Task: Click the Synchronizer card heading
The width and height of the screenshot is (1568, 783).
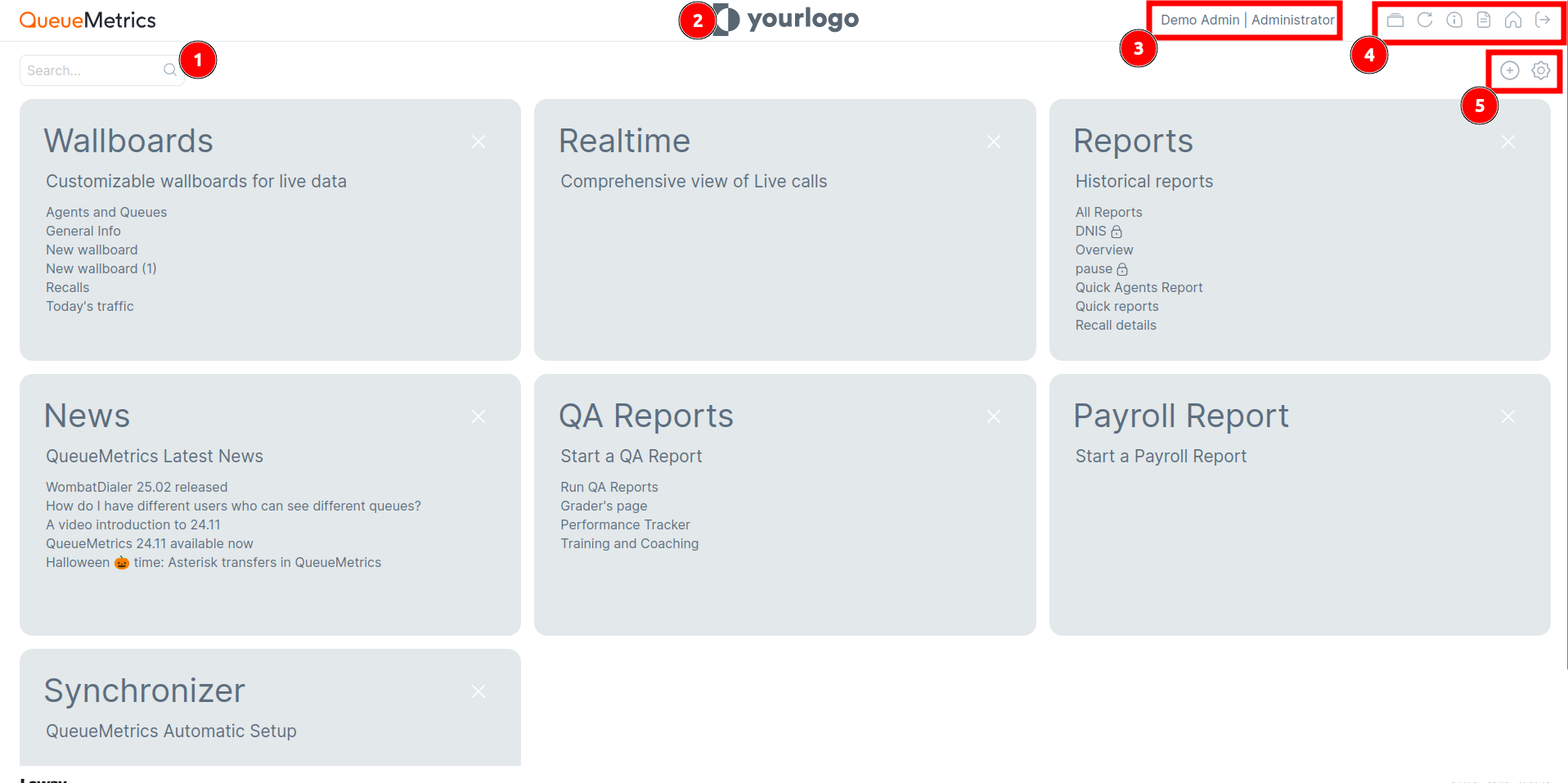Action: tap(145, 691)
